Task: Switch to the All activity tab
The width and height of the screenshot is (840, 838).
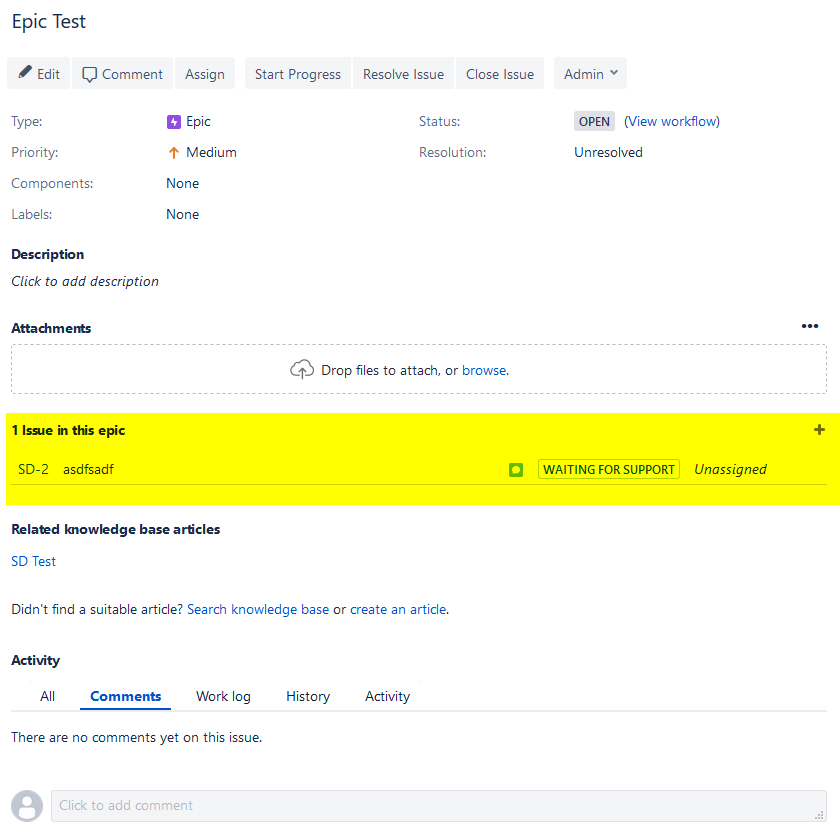Action: coord(47,696)
